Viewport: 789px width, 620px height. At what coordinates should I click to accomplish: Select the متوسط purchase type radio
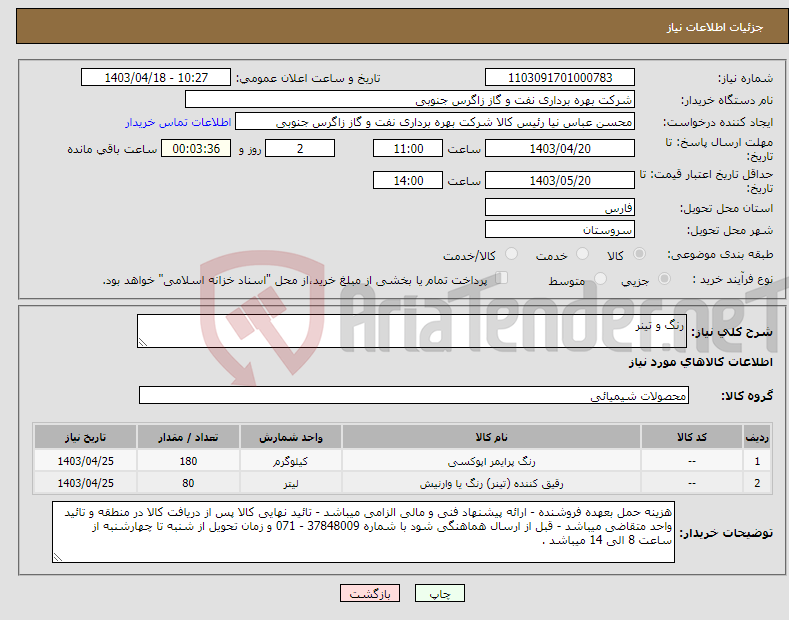point(600,279)
